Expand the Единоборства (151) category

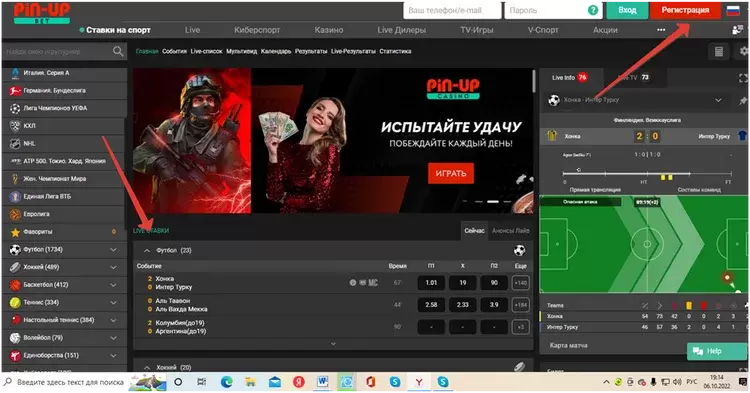(x=113, y=356)
